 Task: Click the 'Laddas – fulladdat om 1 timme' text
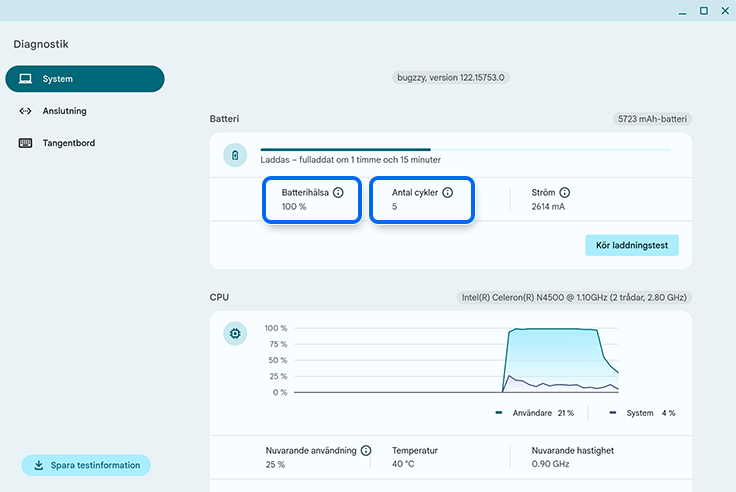pos(351,160)
